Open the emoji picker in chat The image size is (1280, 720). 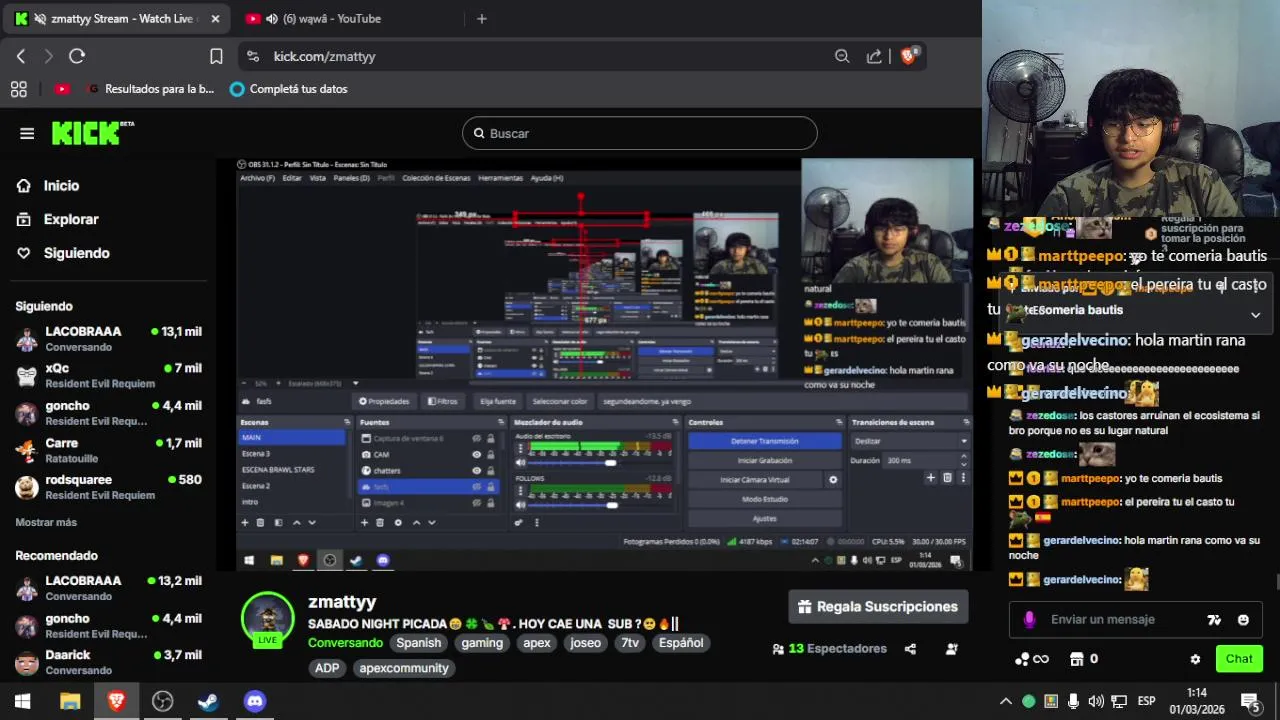point(1243,620)
